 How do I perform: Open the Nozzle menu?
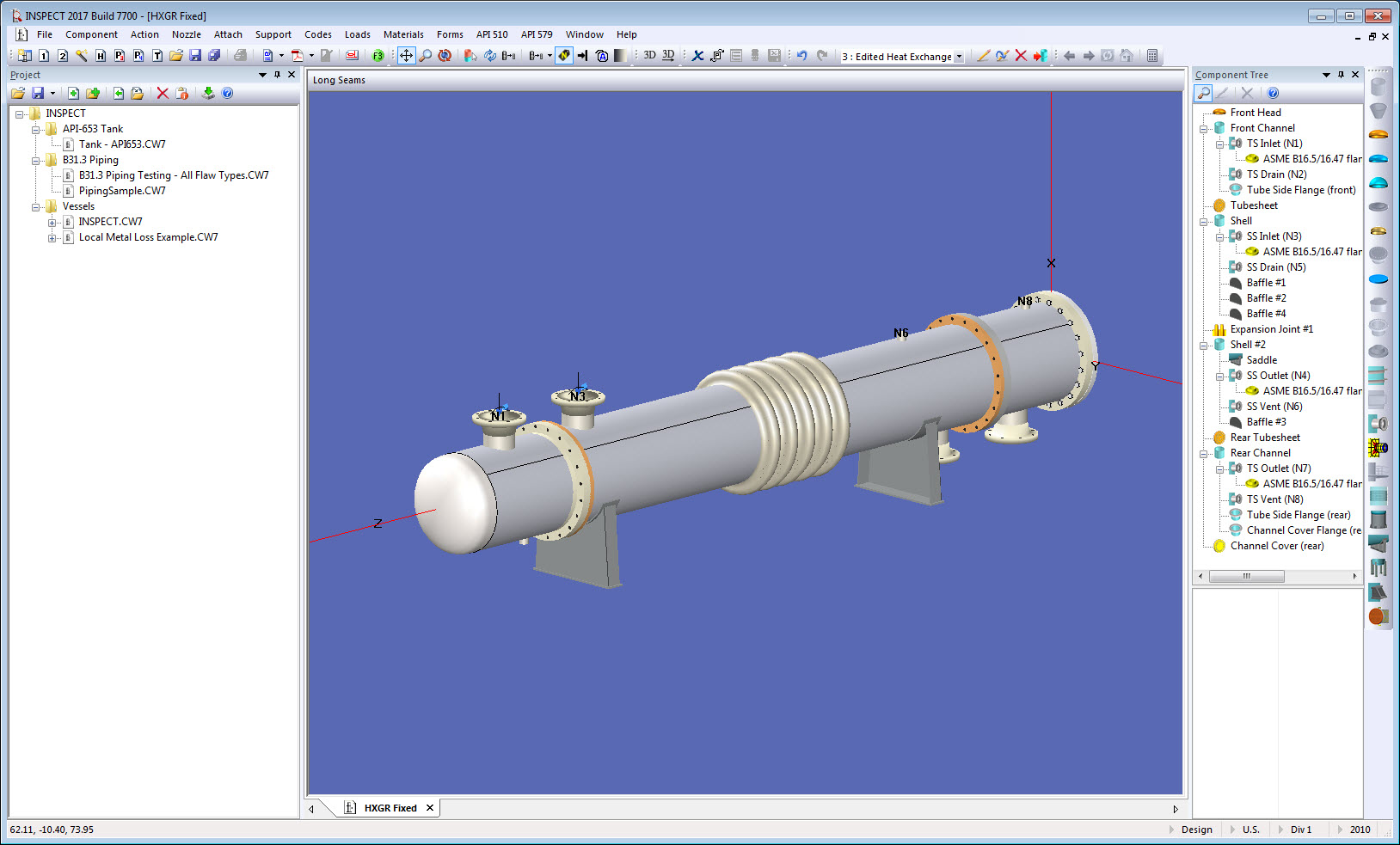[x=186, y=34]
